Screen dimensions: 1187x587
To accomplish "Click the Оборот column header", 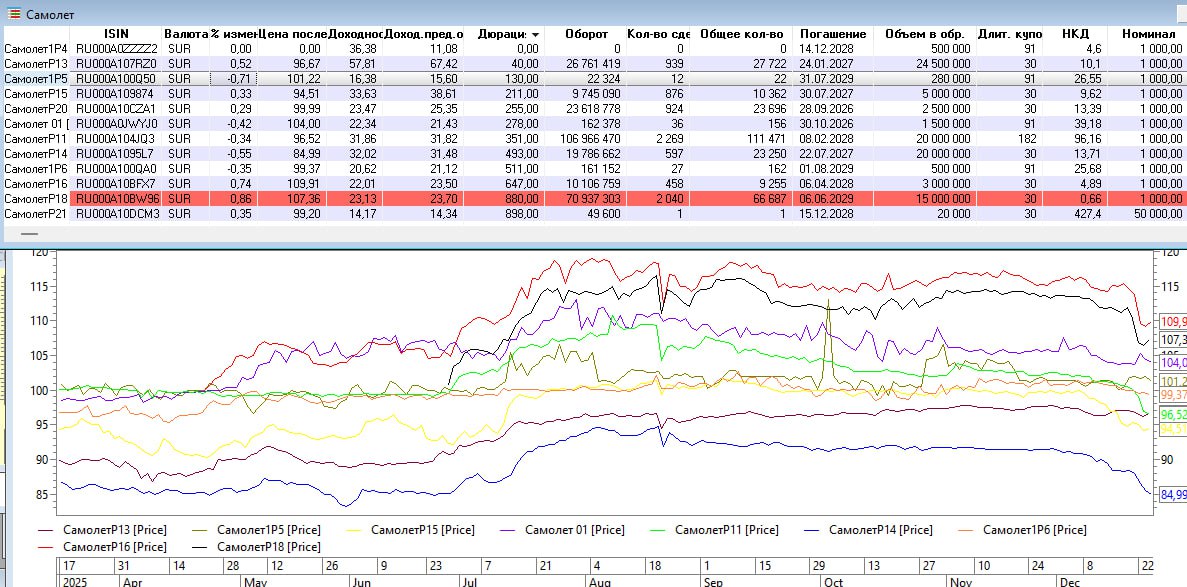I will click(x=586, y=34).
